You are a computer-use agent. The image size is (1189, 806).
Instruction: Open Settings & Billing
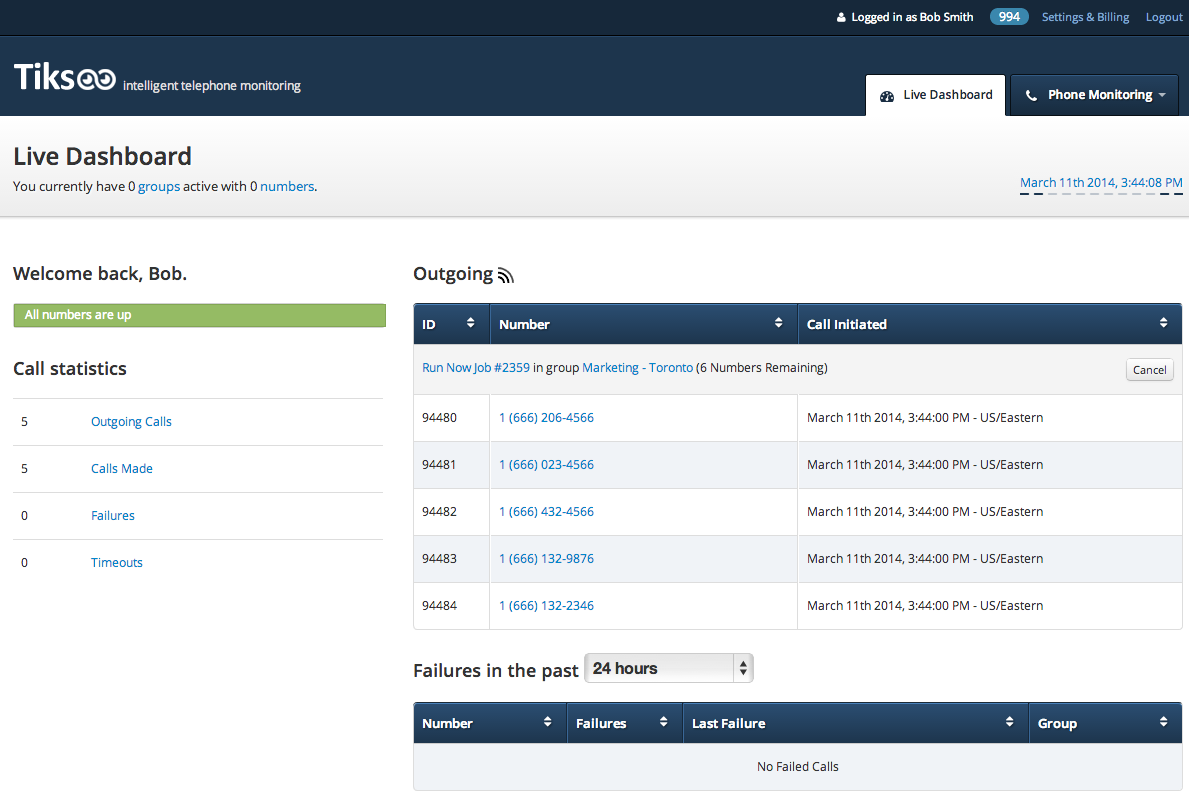1085,17
